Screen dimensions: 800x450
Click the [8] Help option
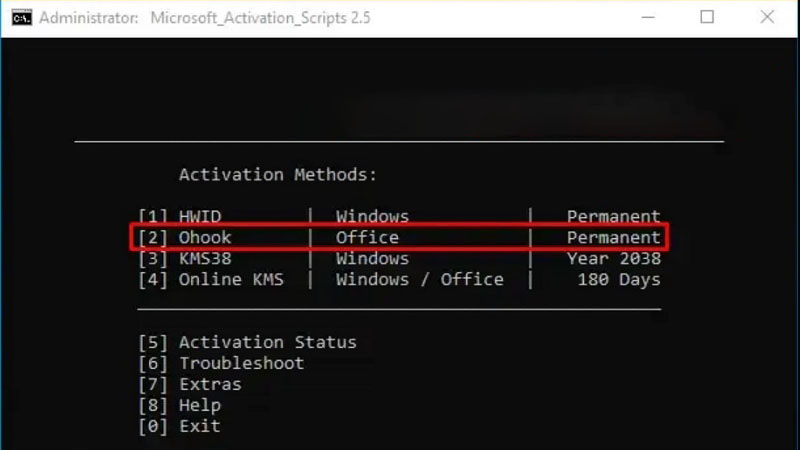click(180, 406)
